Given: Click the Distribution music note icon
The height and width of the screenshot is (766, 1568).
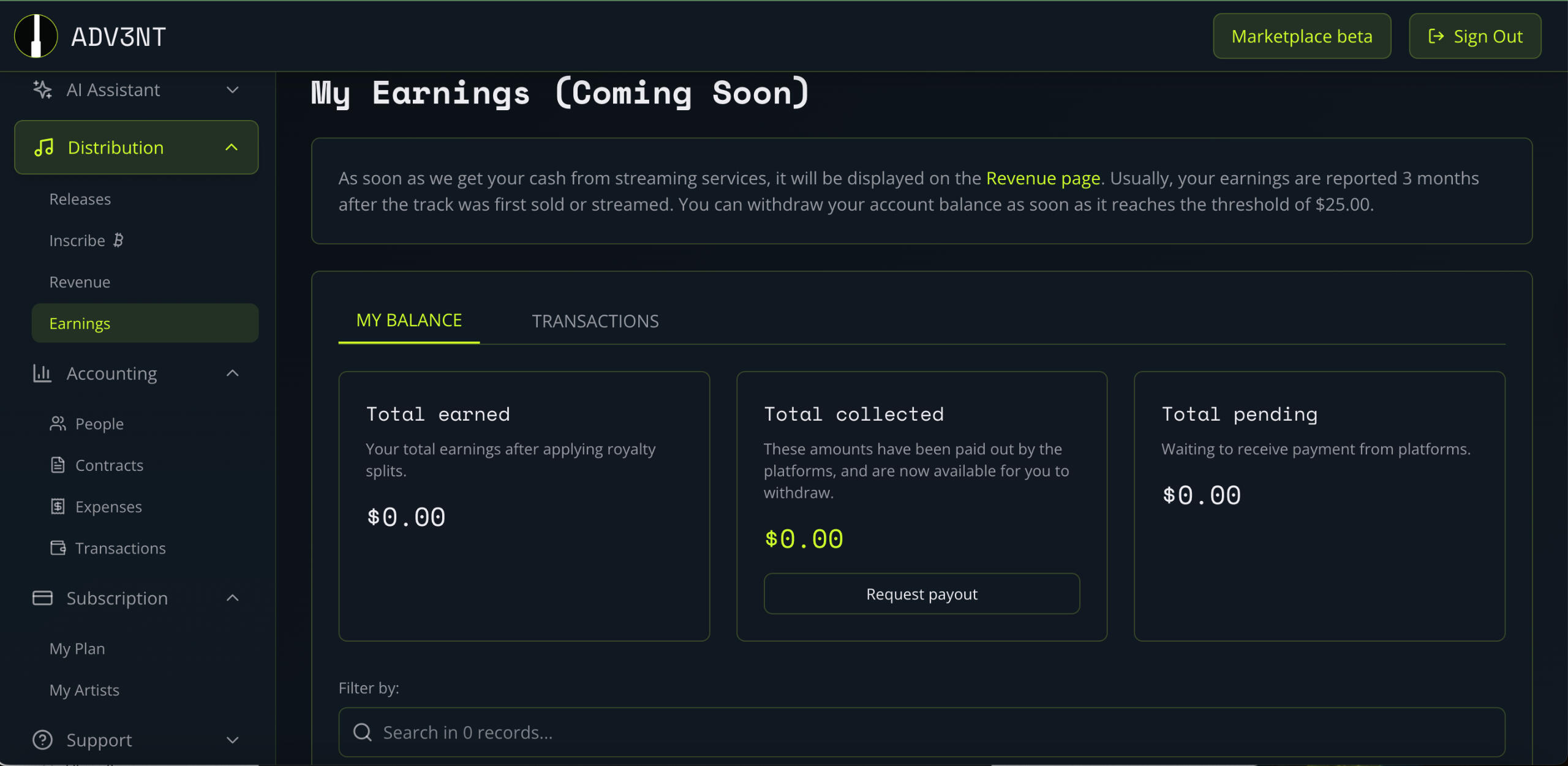Looking at the screenshot, I should click(44, 148).
